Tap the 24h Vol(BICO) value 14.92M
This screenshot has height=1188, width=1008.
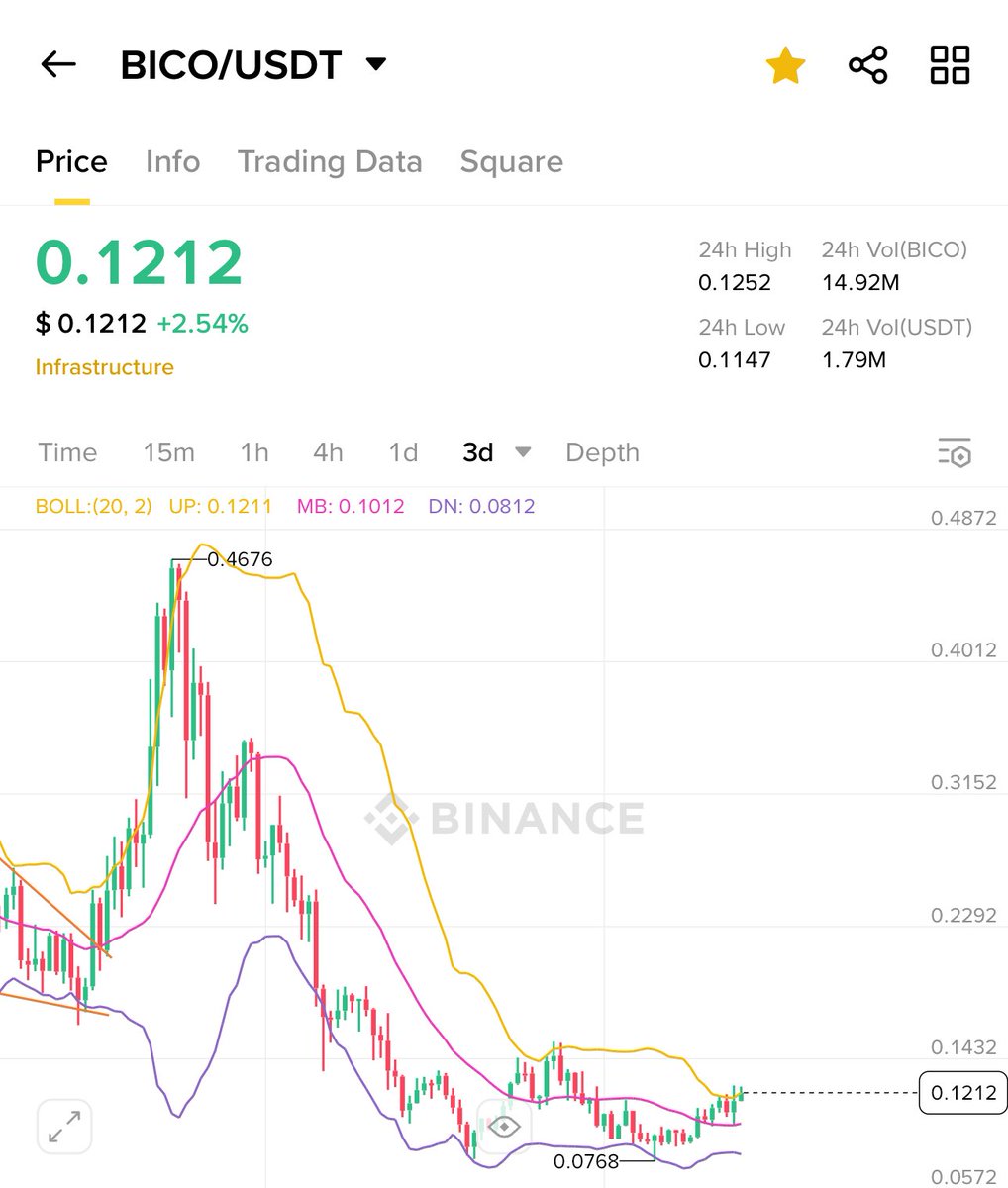pos(860,283)
